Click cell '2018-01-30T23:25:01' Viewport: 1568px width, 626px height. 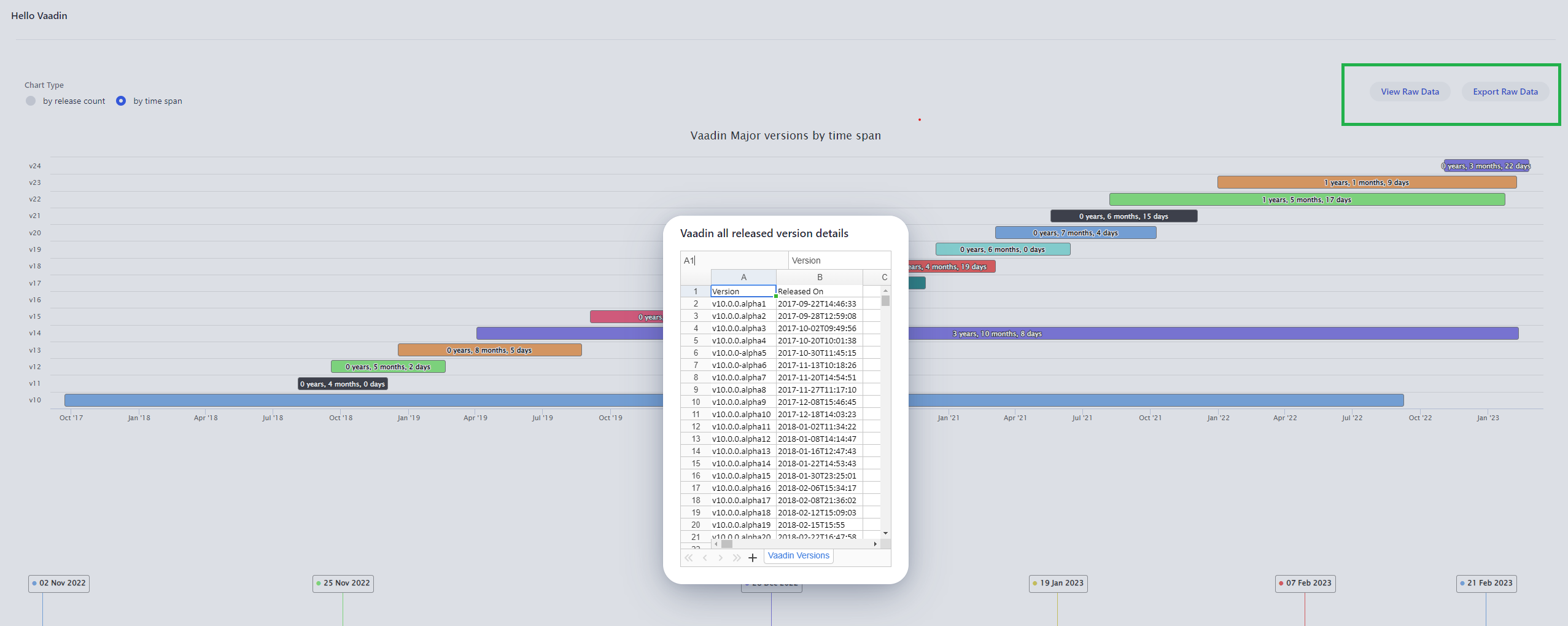[x=820, y=475]
